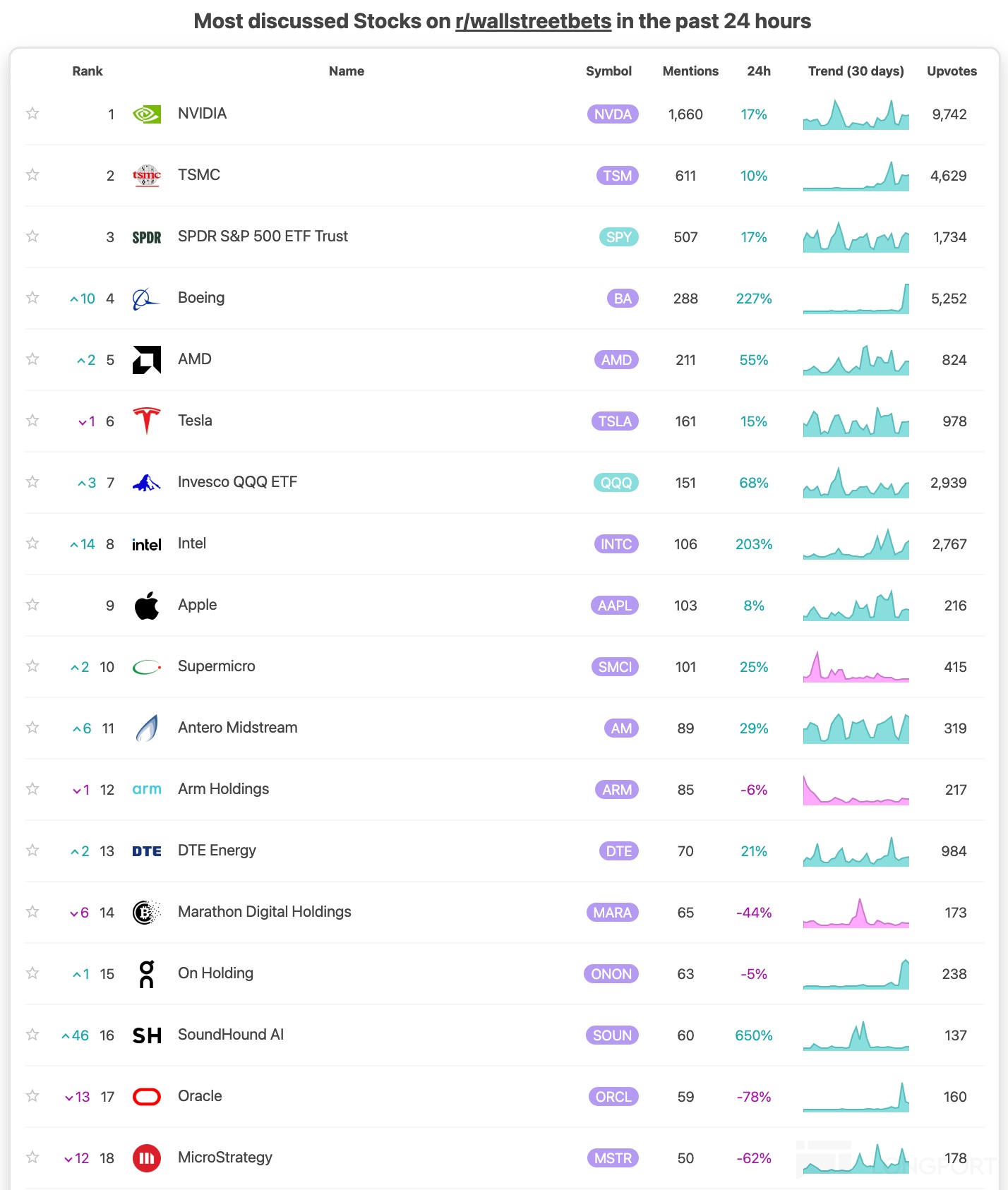This screenshot has width=1008, height=1190.
Task: Sort table by Mentions column header
Action: point(690,71)
